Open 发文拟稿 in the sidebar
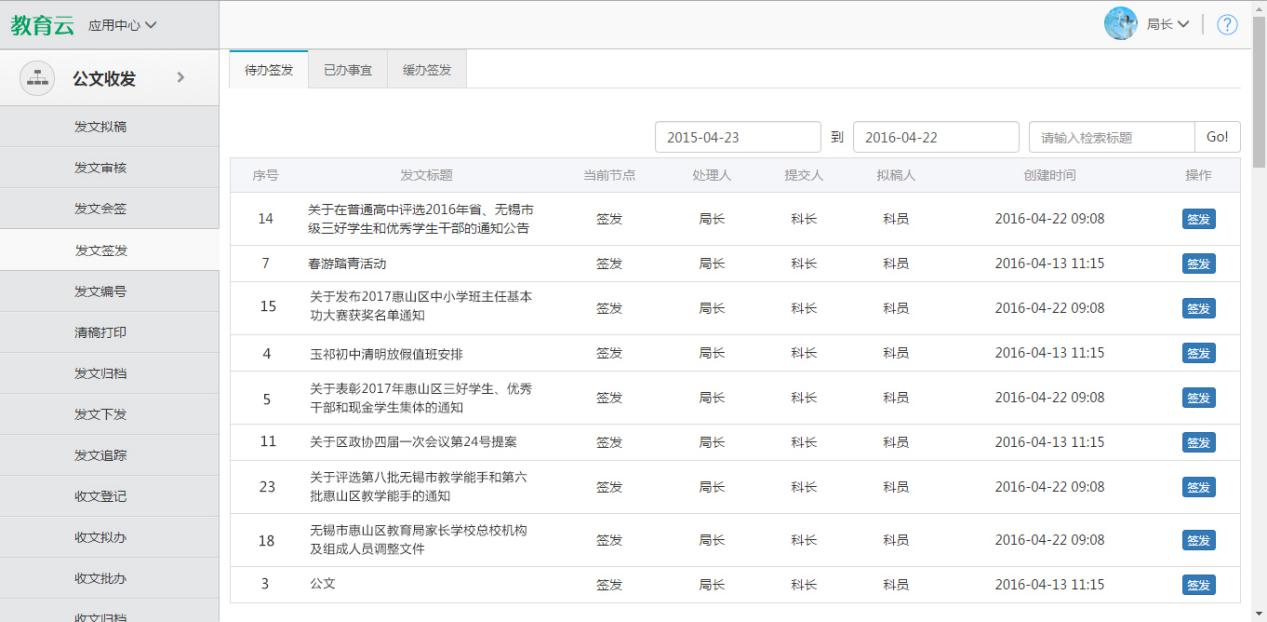 pos(100,126)
